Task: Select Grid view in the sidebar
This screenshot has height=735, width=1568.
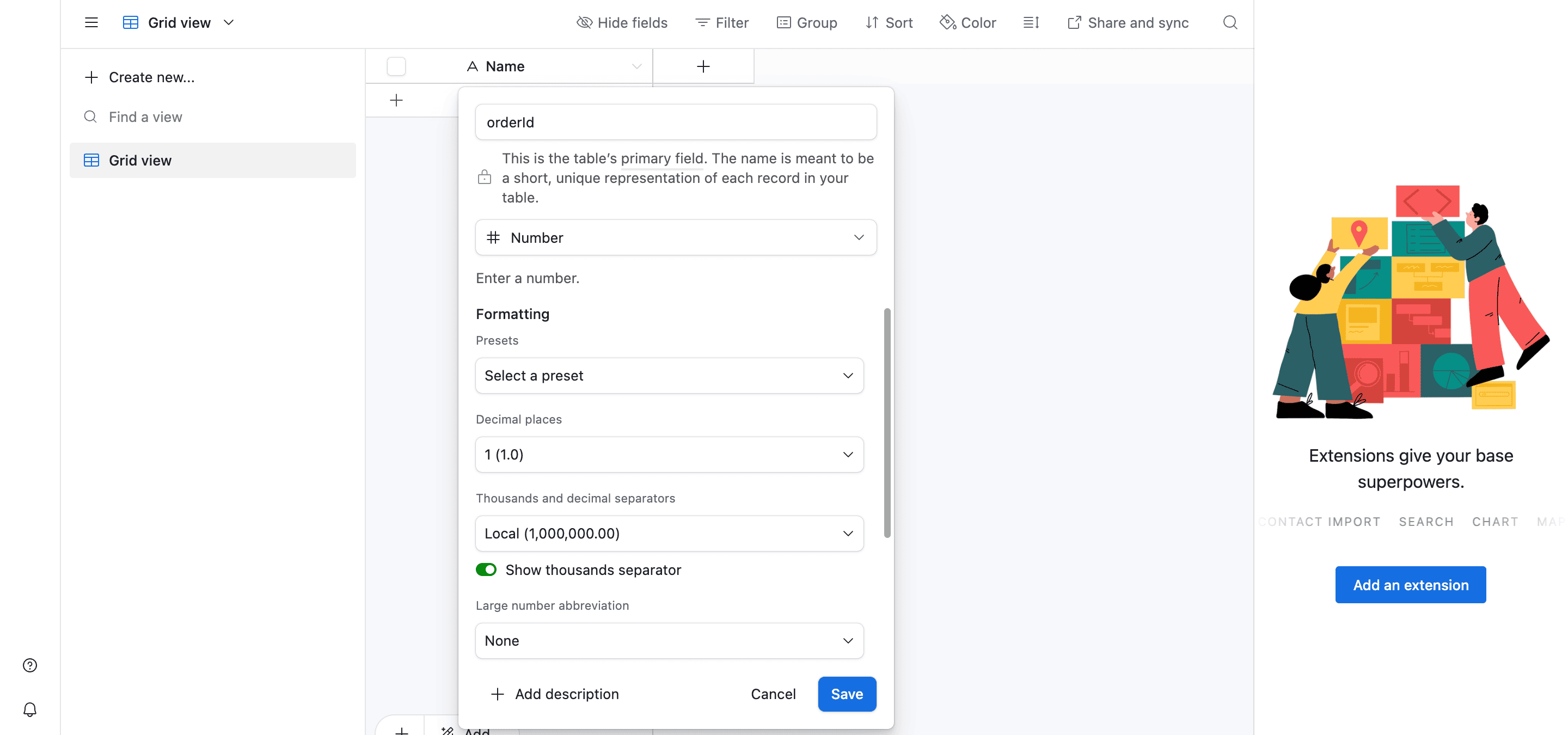Action: (212, 161)
